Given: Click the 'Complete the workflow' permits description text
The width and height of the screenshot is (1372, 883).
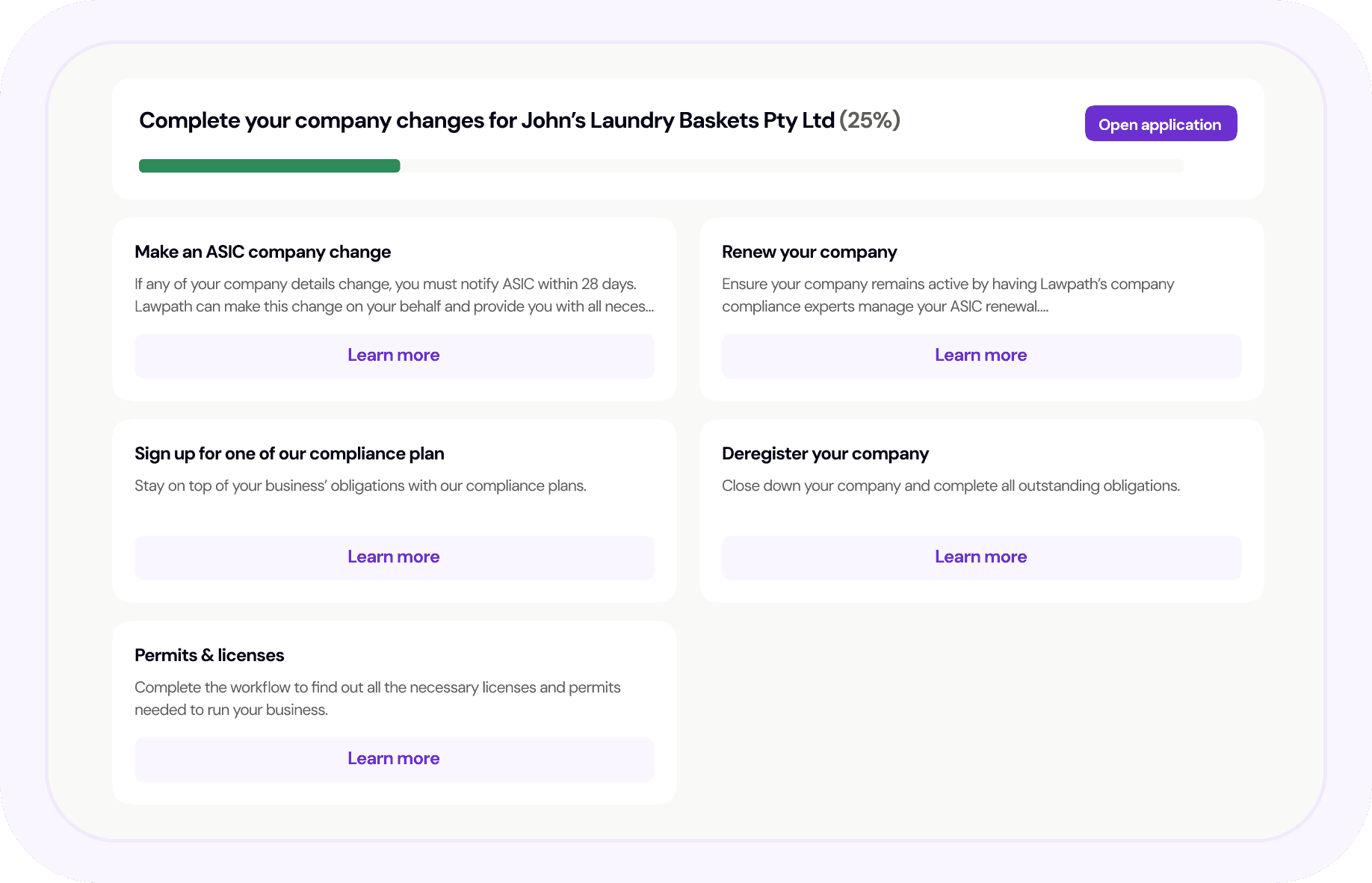Looking at the screenshot, I should [377, 698].
